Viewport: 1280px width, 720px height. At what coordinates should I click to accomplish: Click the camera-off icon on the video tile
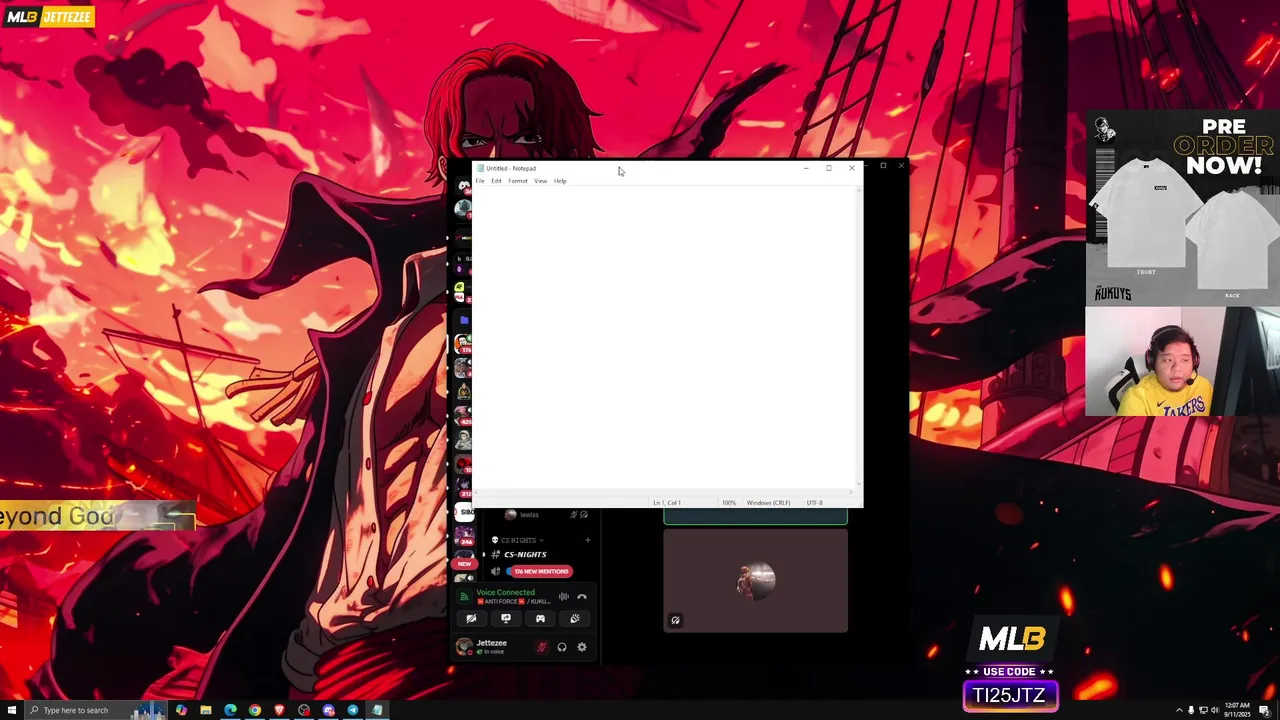[675, 620]
